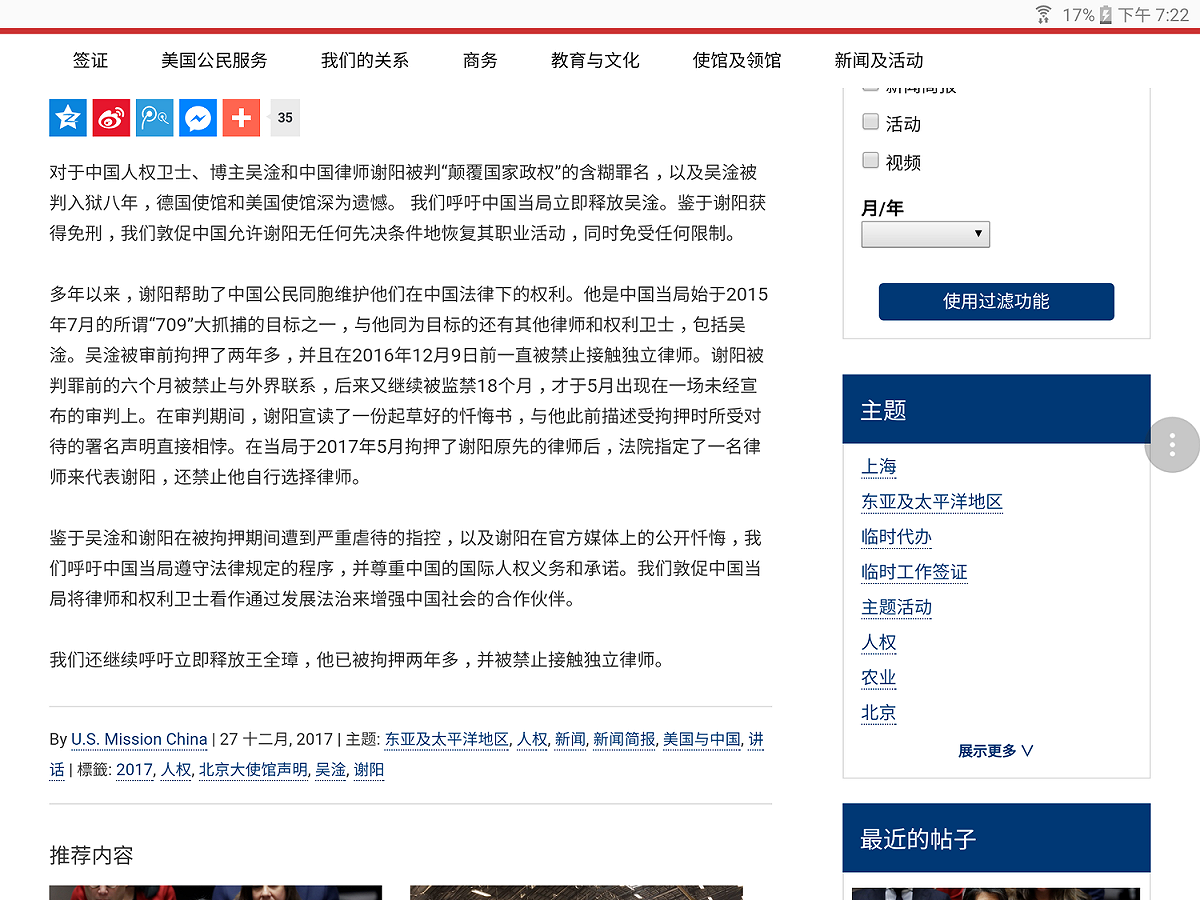Open the 签证 menu
This screenshot has width=1200, height=900.
coord(90,60)
